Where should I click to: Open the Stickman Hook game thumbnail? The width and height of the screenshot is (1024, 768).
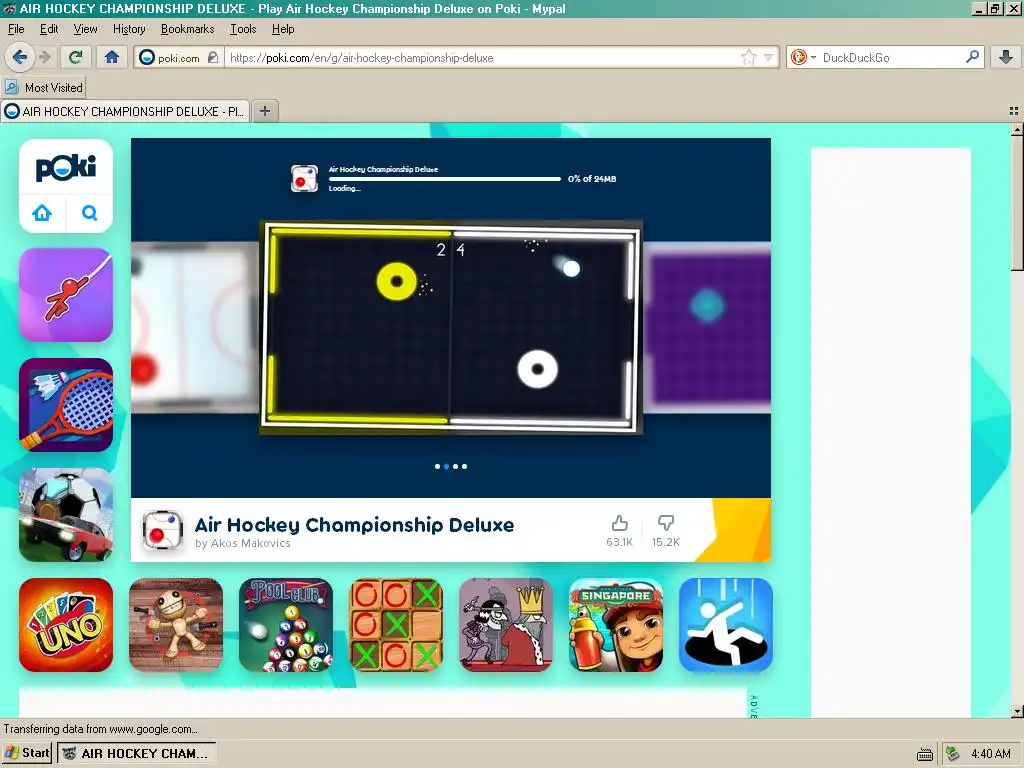pyautogui.click(x=66, y=295)
